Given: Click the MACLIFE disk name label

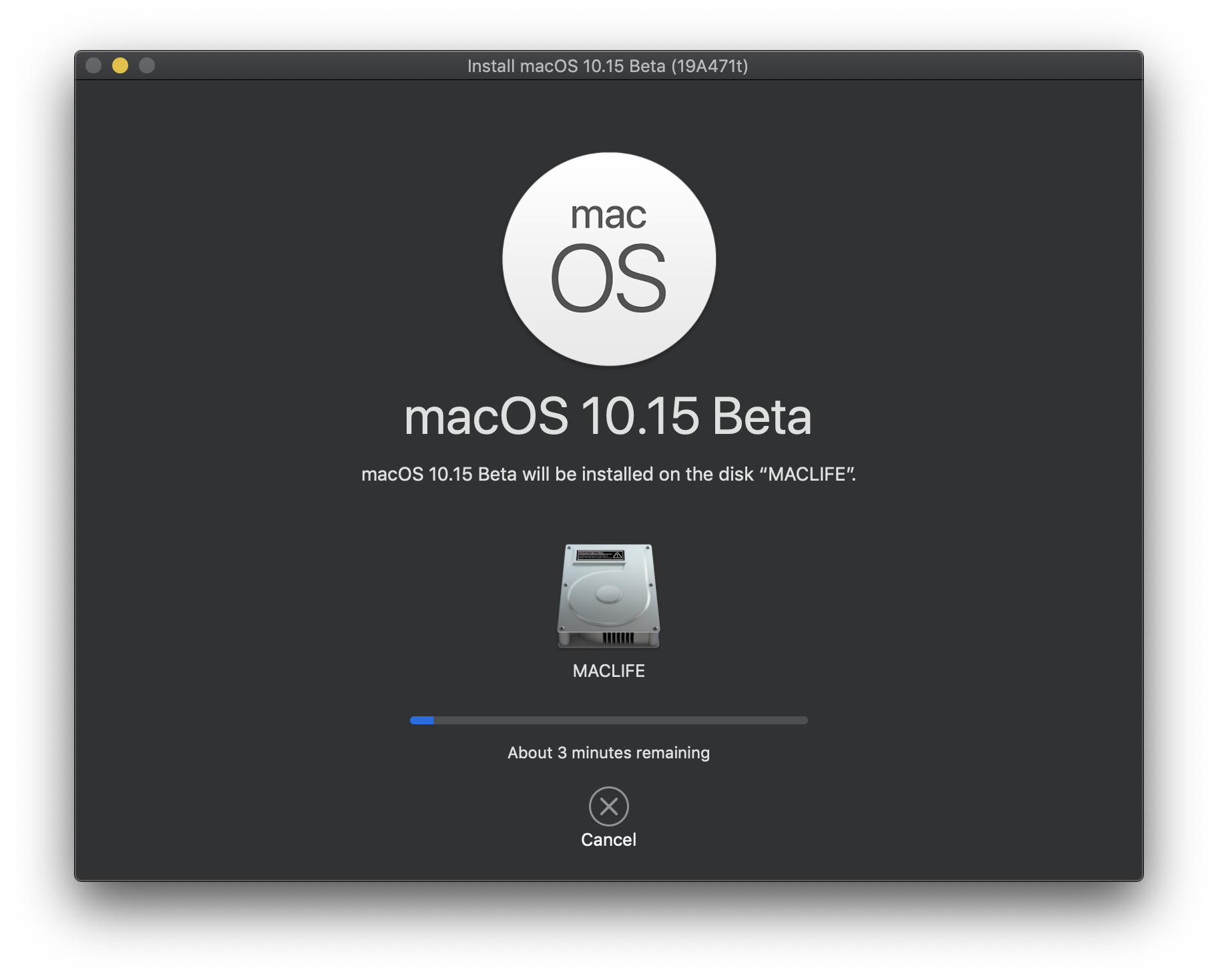Looking at the screenshot, I should coord(608,671).
